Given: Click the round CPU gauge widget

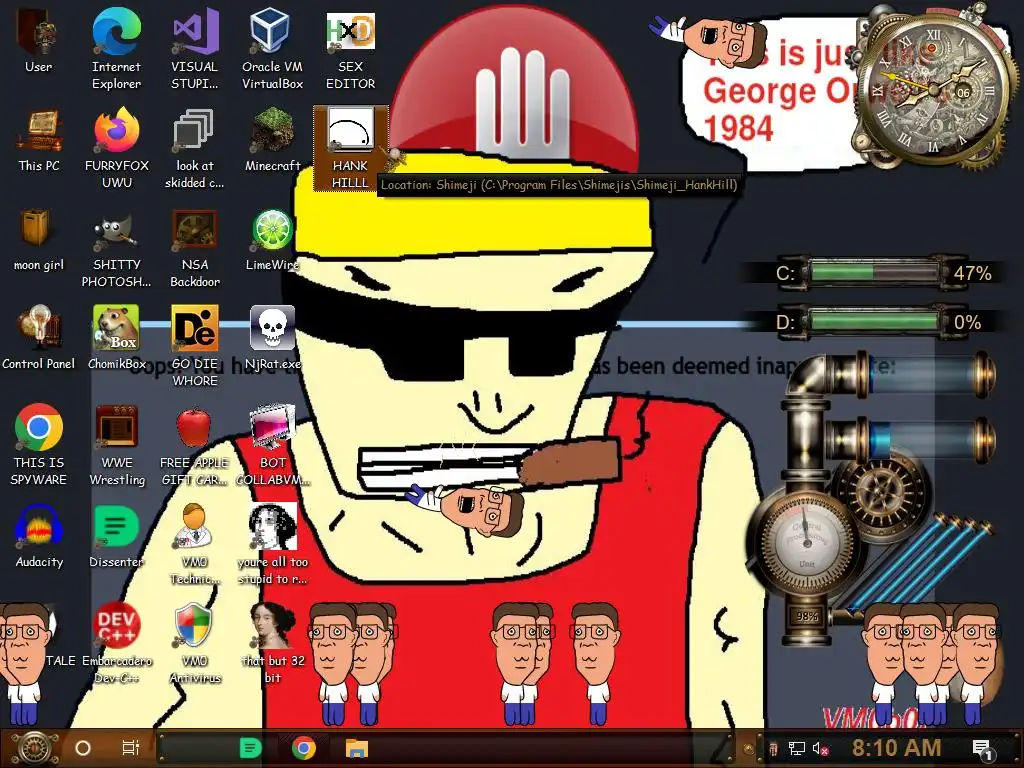Looking at the screenshot, I should click(805, 542).
